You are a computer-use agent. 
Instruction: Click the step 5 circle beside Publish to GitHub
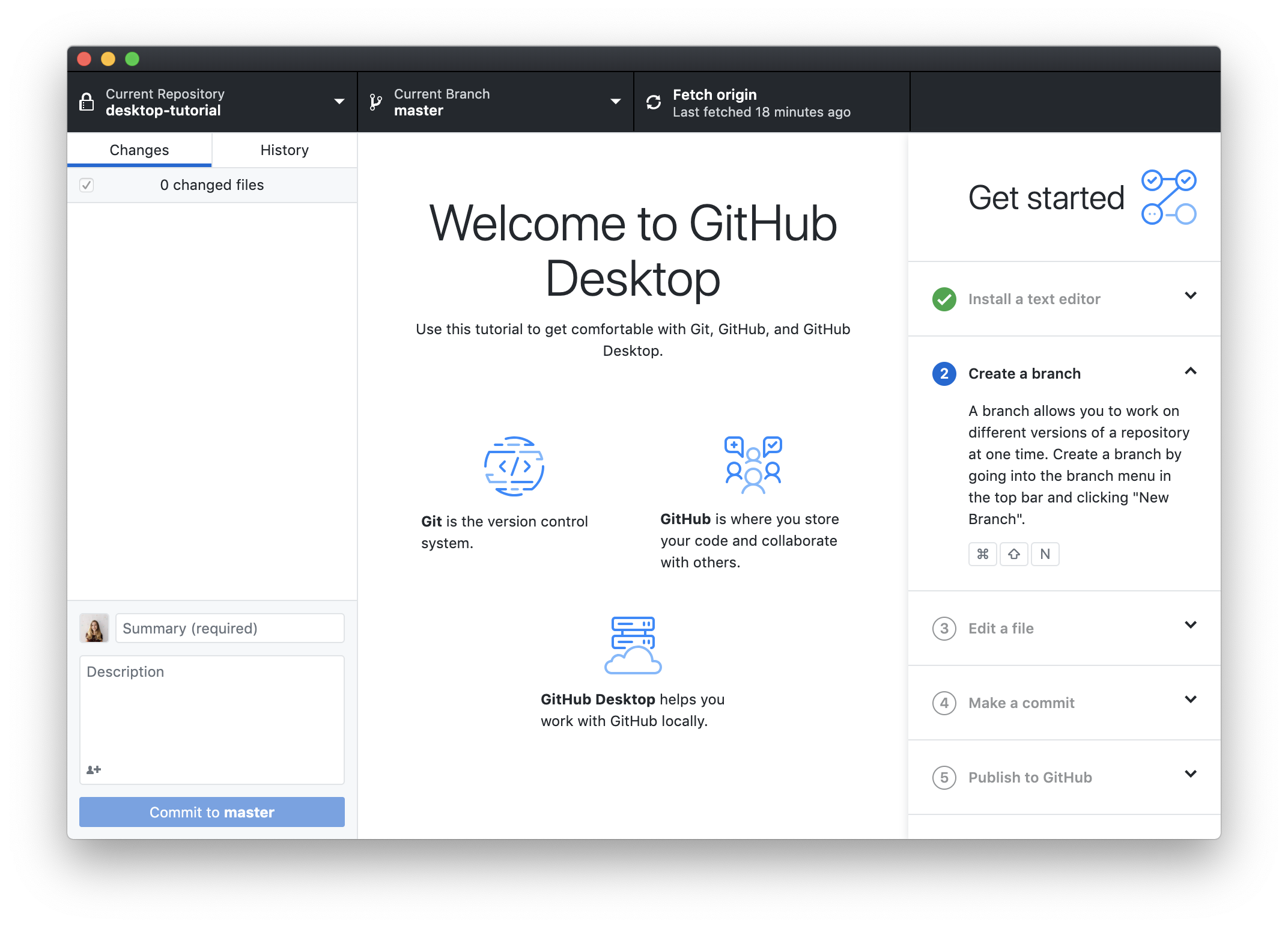944,777
